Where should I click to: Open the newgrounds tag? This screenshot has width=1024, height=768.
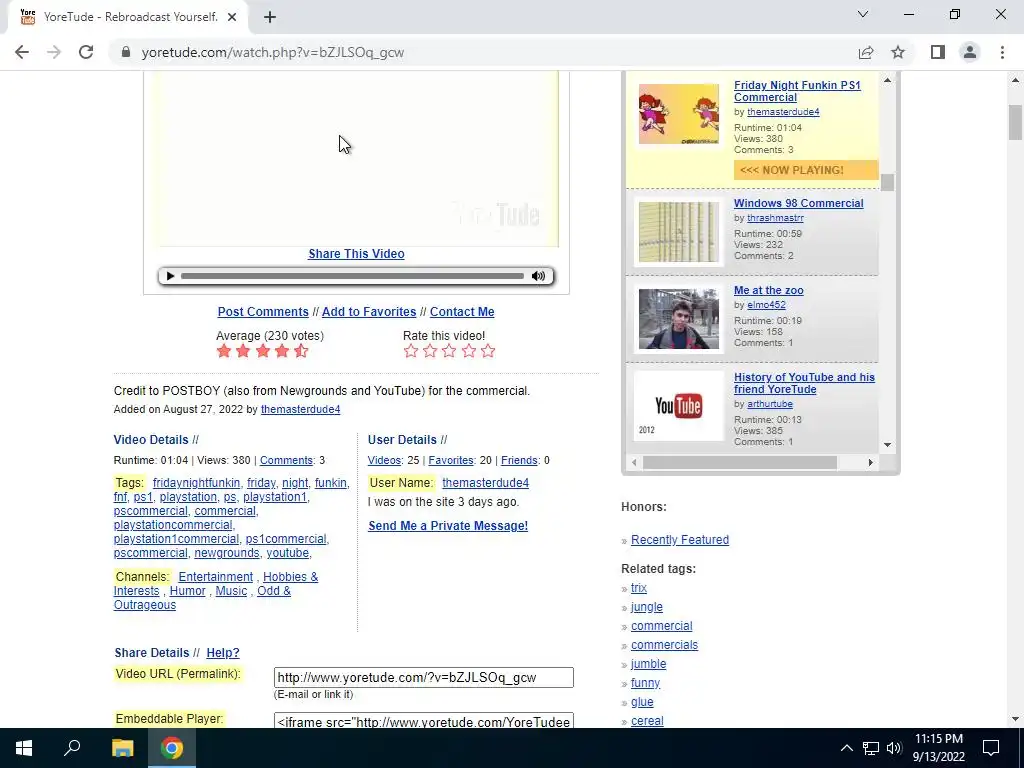(227, 552)
